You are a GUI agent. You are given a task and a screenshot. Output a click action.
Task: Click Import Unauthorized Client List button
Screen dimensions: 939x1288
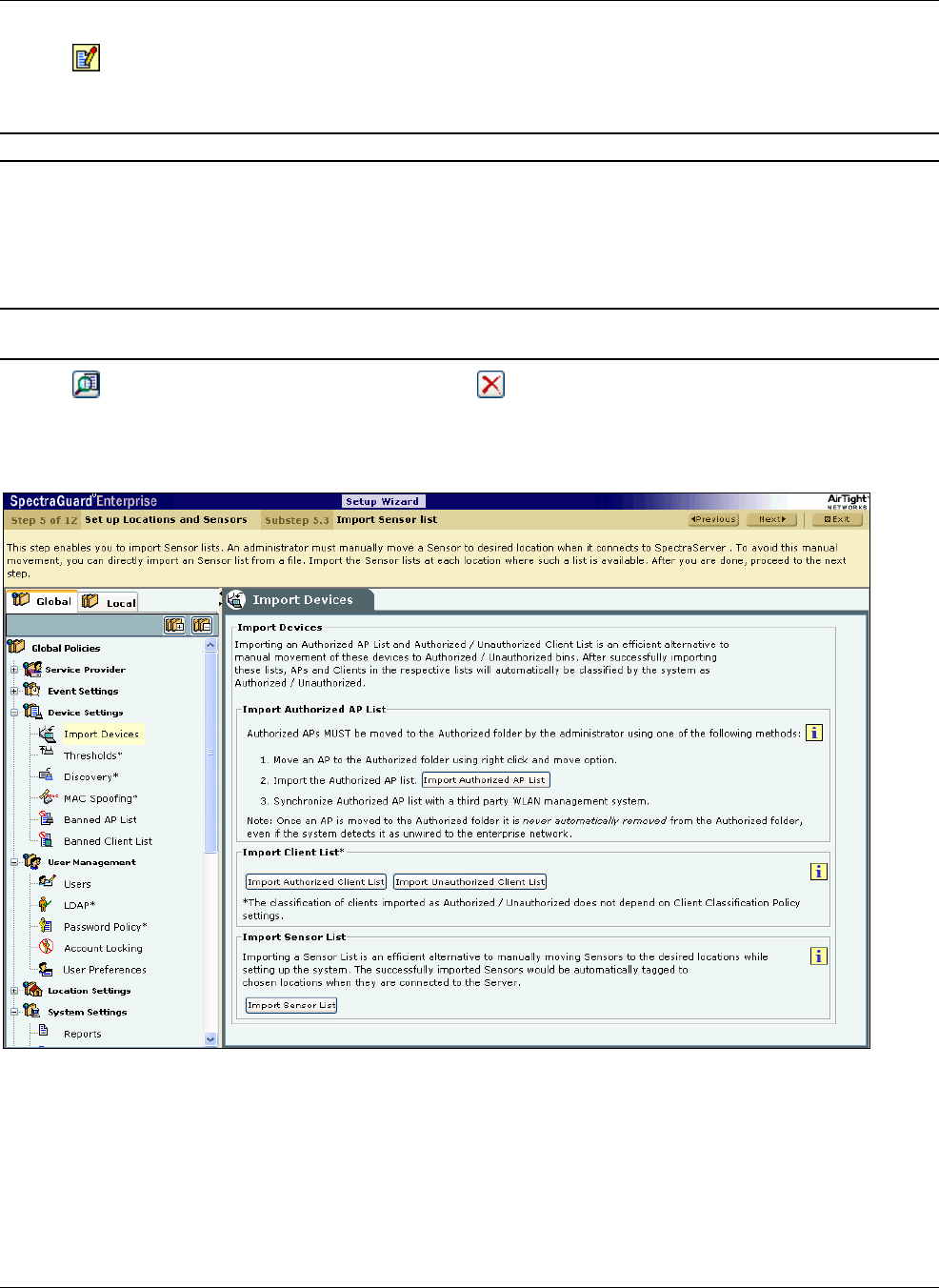(x=470, y=882)
